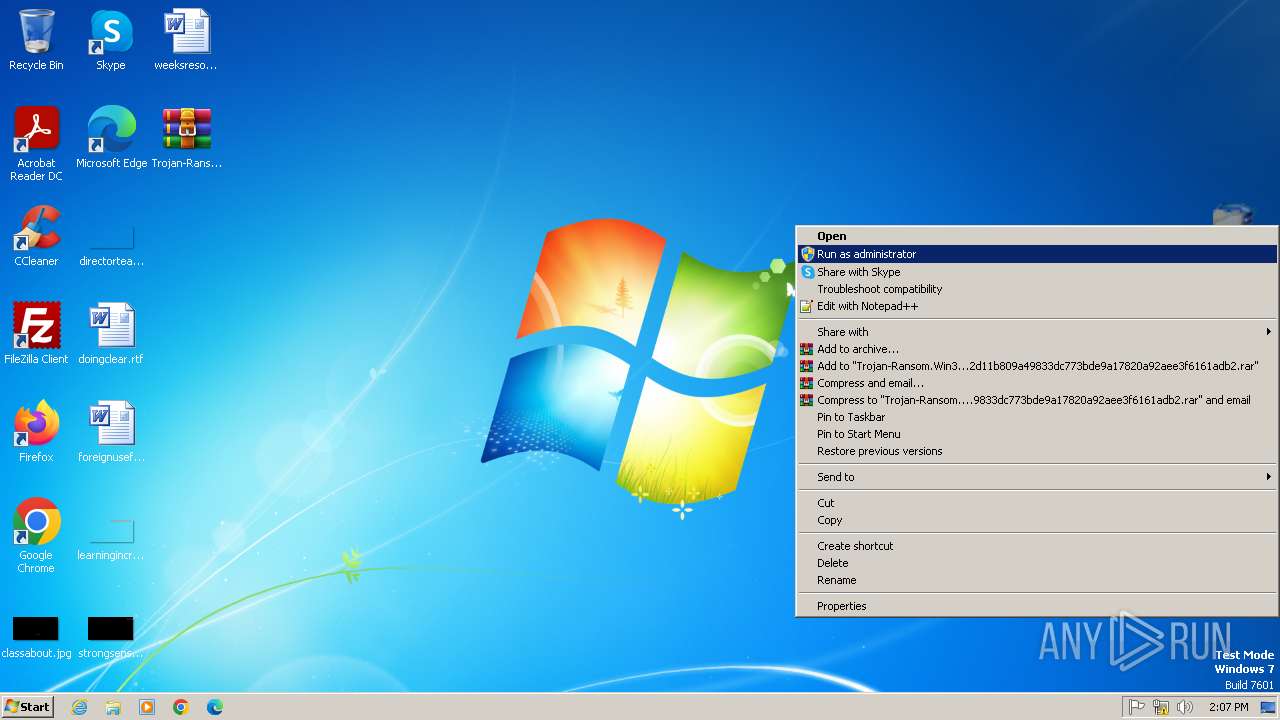Open the volume speaker tray icon
Image resolution: width=1280 pixels, height=720 pixels.
coord(1185,707)
